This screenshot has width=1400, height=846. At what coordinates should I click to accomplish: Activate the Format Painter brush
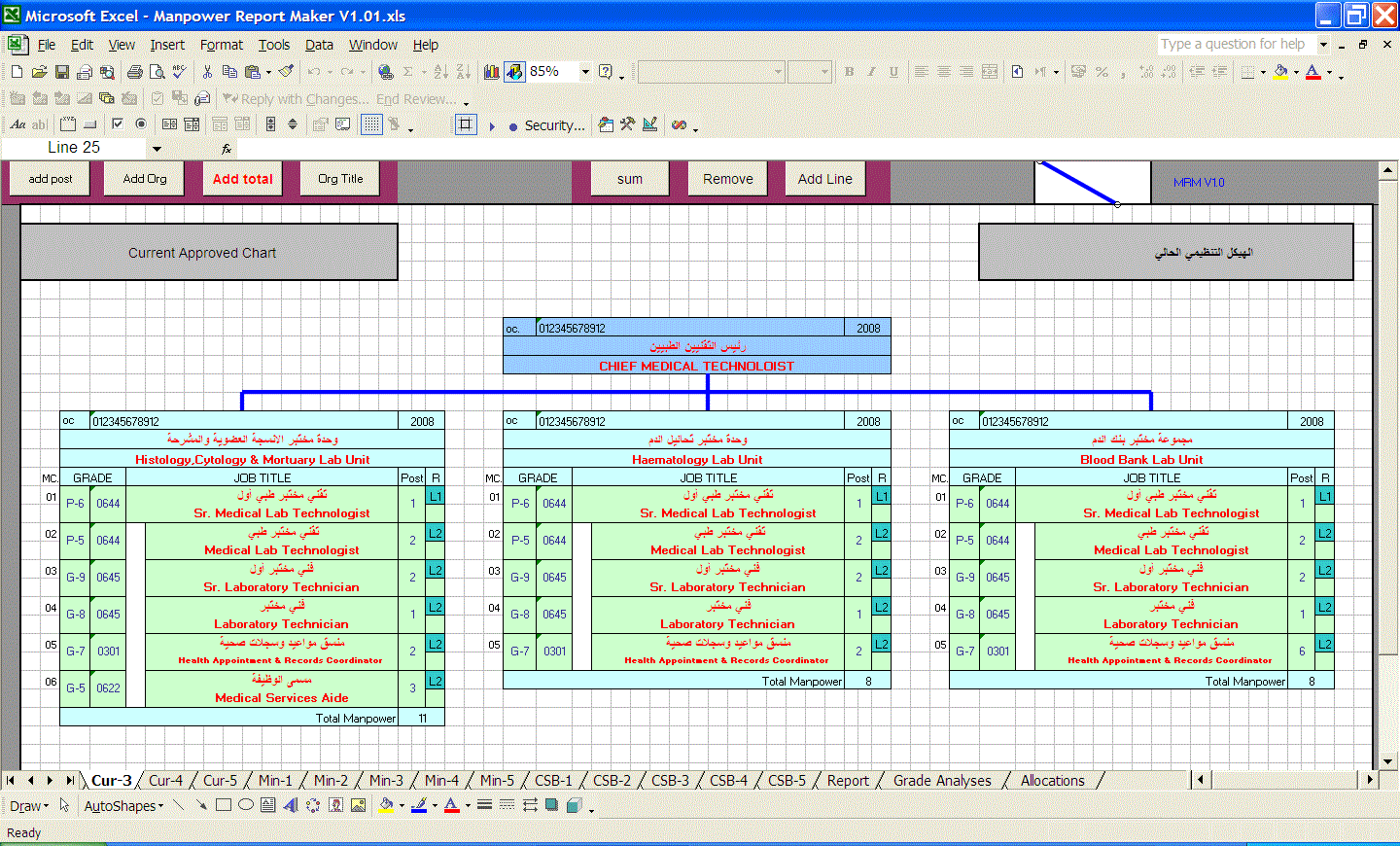pos(286,71)
